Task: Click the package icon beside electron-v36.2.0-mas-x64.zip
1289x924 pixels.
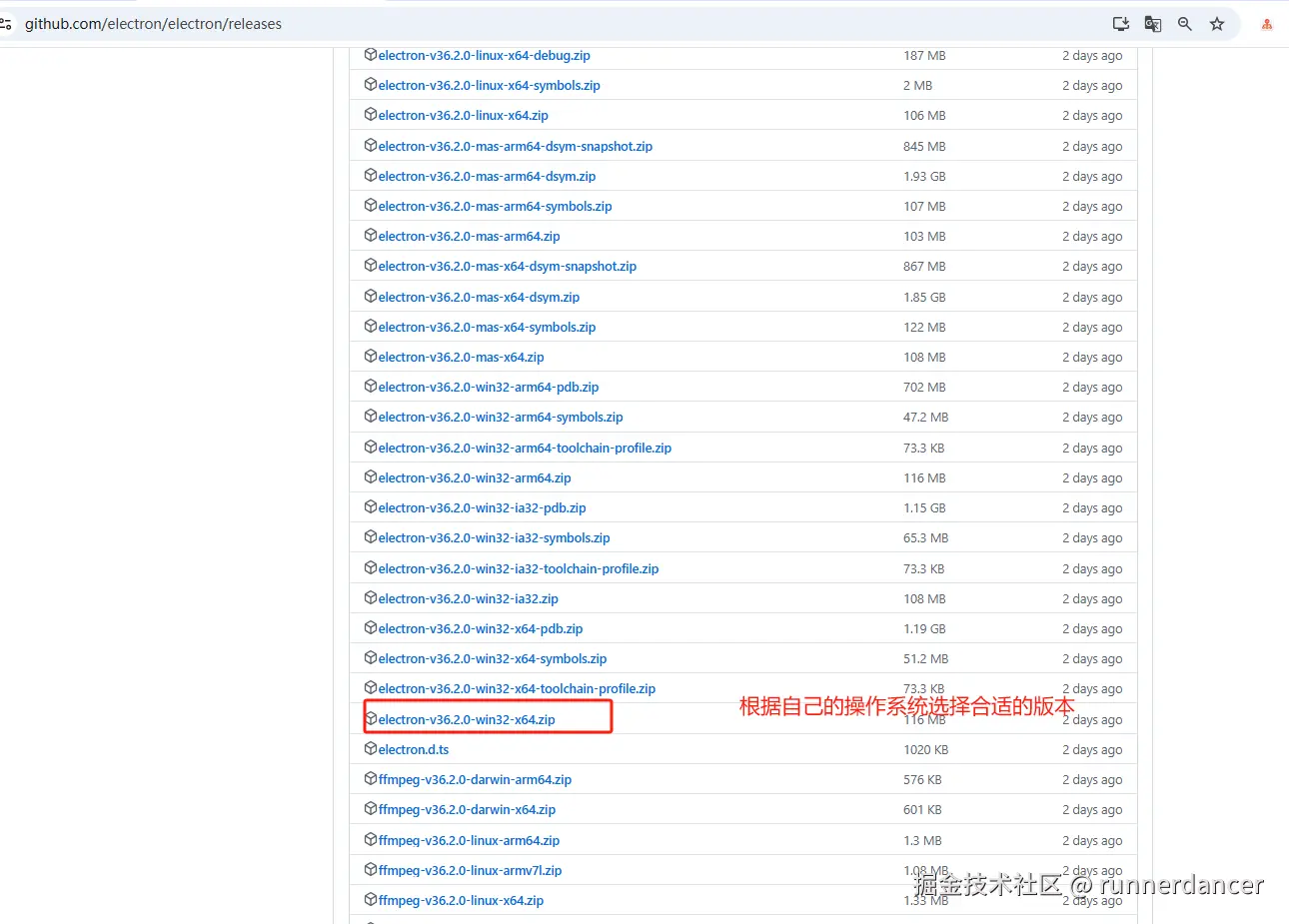Action: click(371, 357)
